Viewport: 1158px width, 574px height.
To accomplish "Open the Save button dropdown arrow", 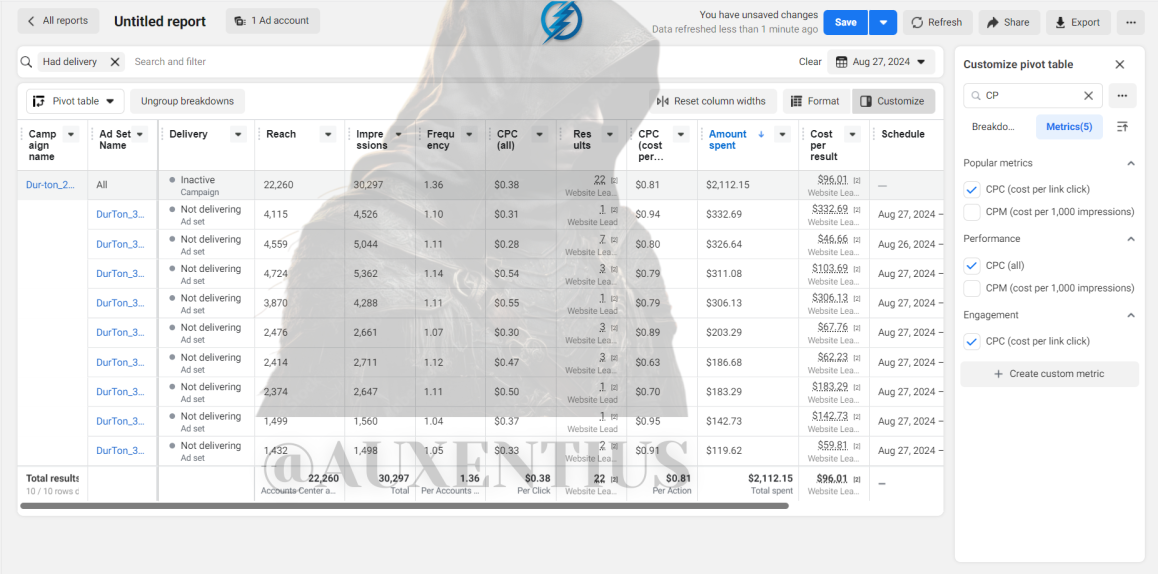I will [883, 22].
